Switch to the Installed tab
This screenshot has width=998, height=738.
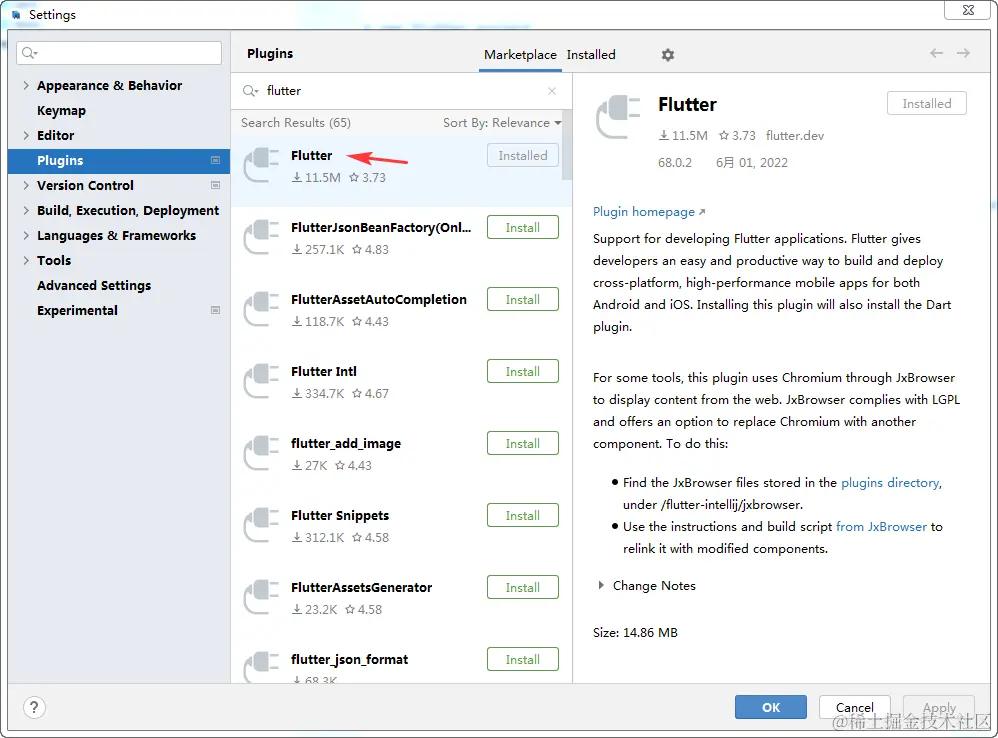tap(591, 55)
